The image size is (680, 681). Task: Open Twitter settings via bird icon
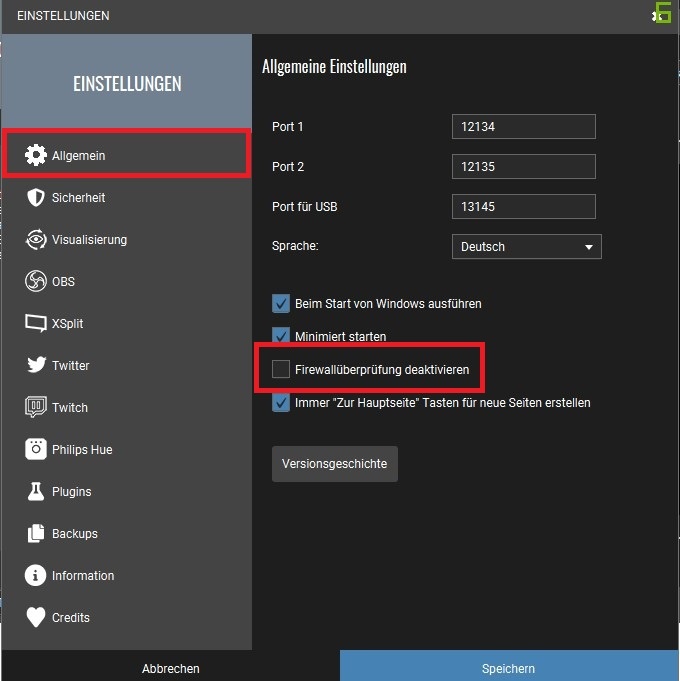[x=36, y=366]
